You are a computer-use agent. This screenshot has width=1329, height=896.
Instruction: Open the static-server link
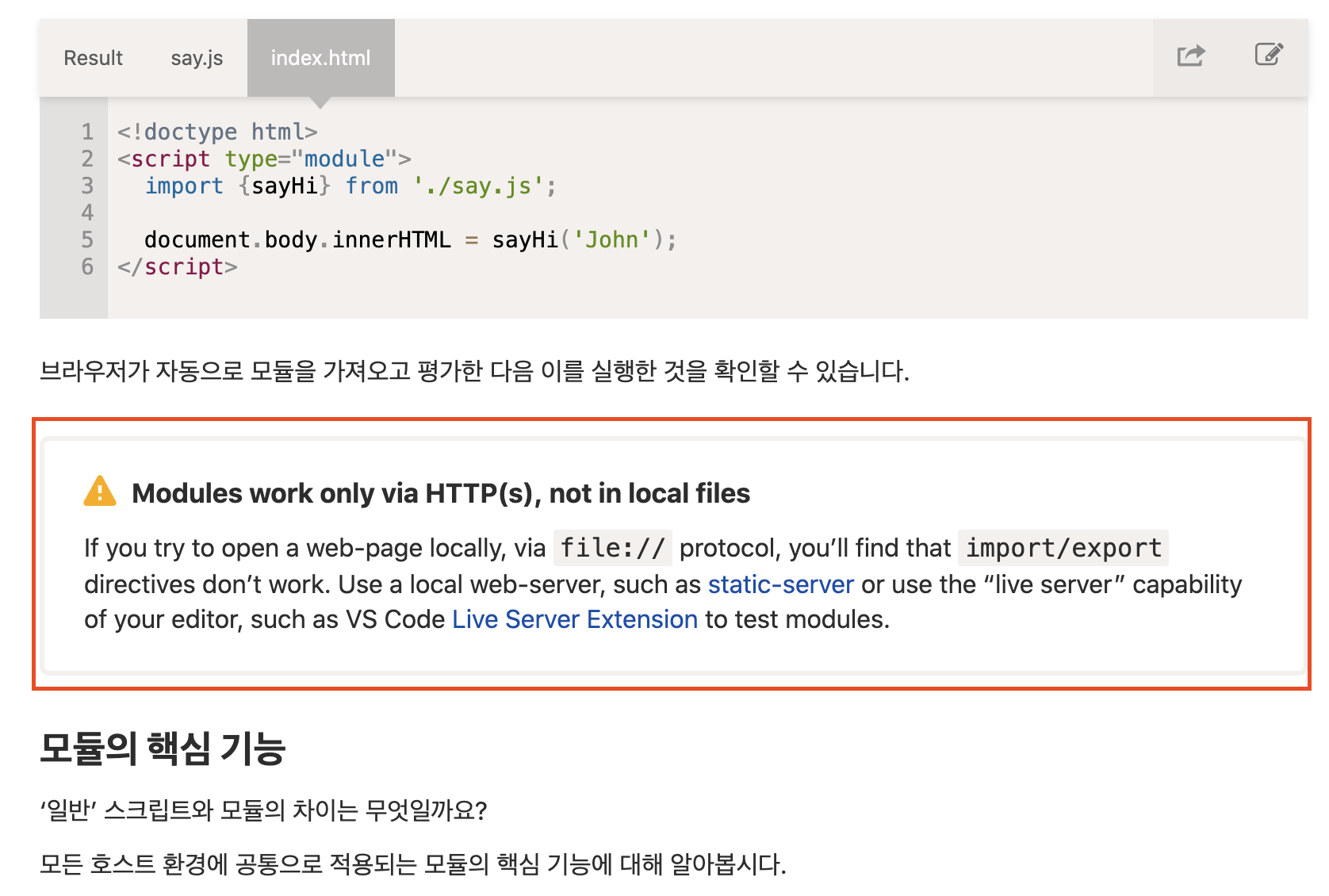(780, 584)
